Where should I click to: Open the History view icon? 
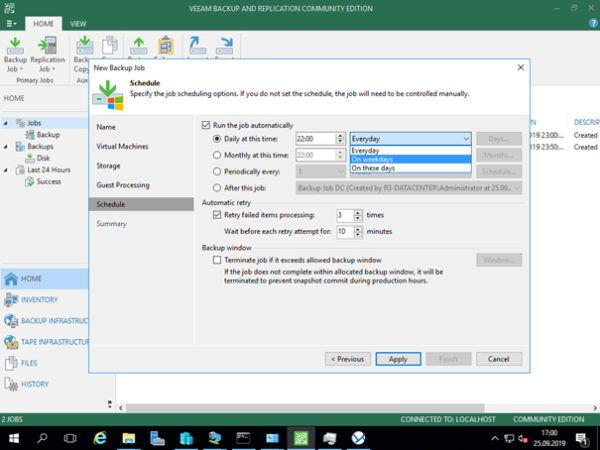point(10,384)
